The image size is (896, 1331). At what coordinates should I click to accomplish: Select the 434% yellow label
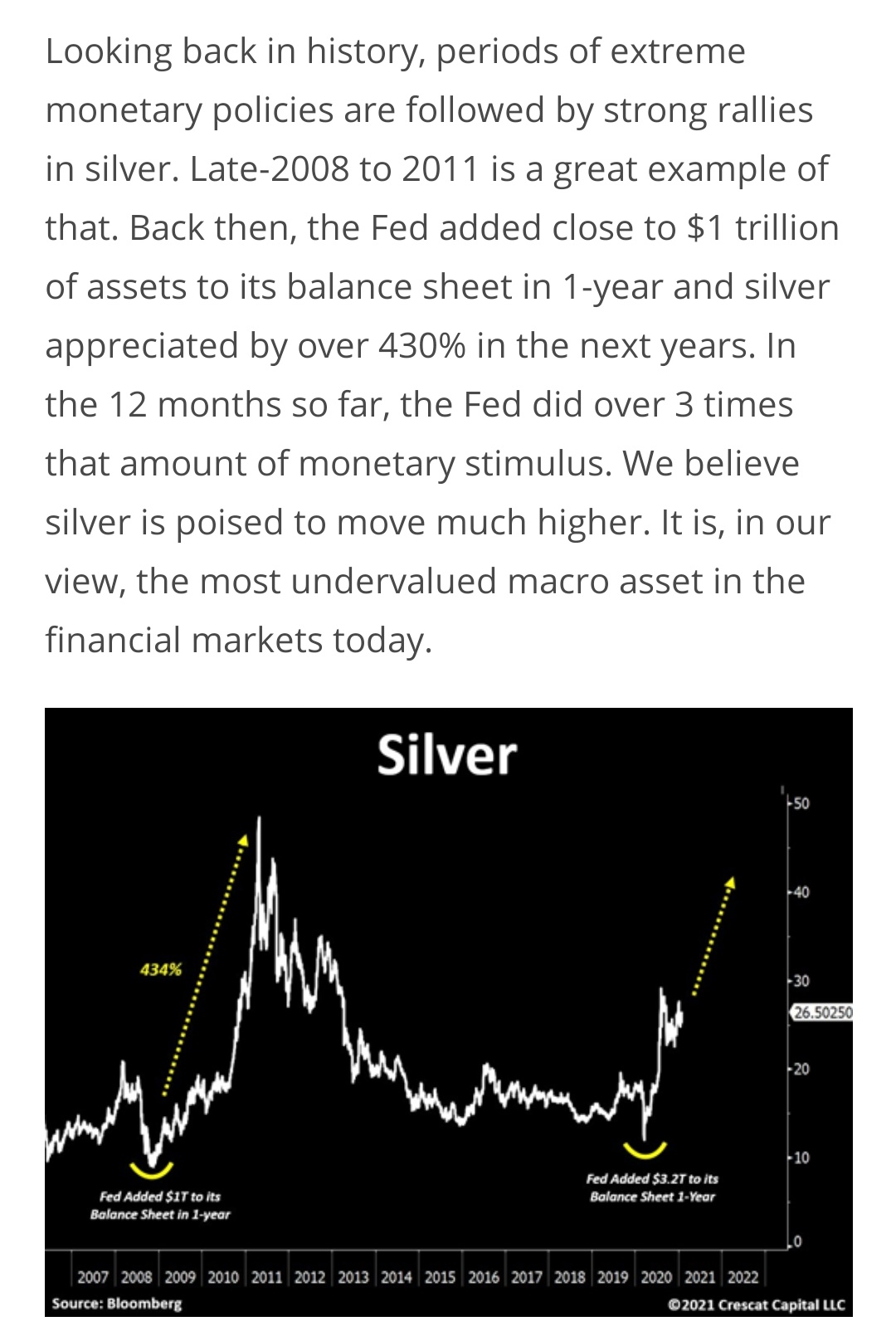[161, 969]
